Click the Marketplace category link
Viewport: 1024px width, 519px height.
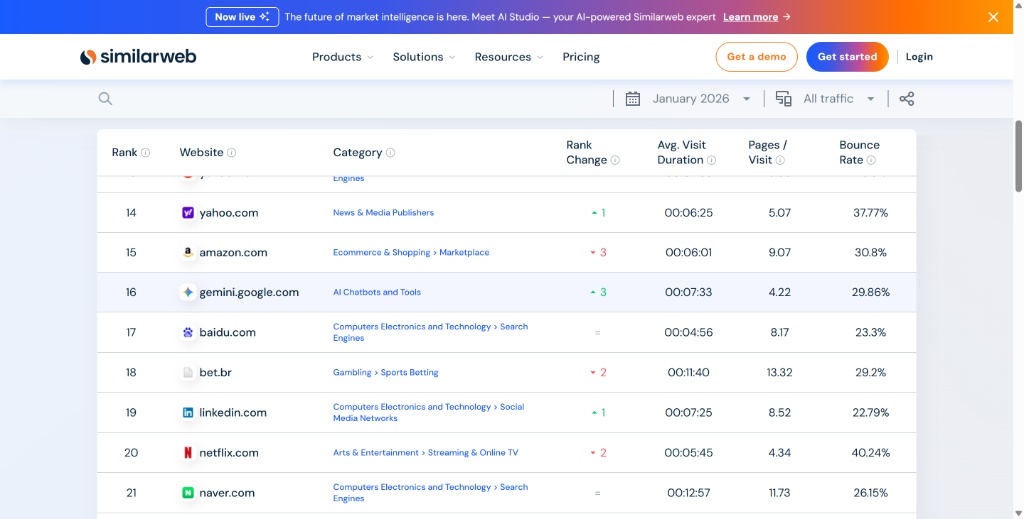(x=464, y=253)
